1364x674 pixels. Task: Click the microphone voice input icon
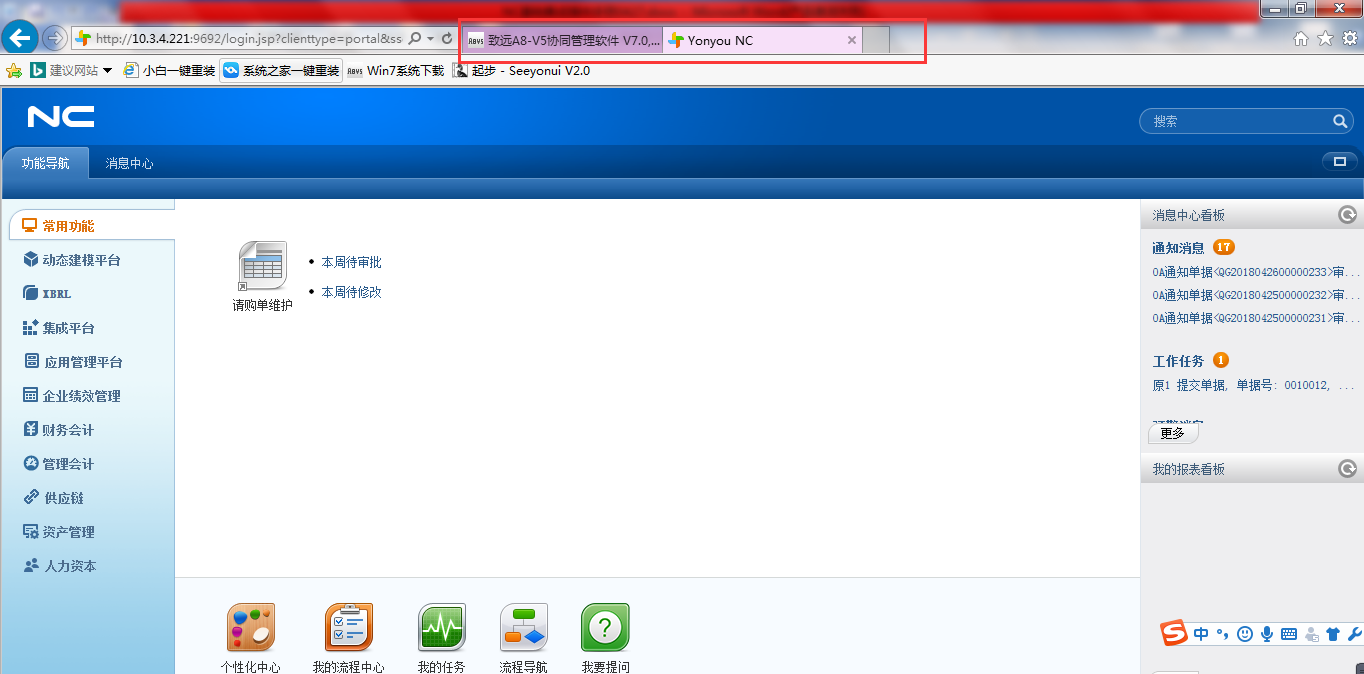1267,634
